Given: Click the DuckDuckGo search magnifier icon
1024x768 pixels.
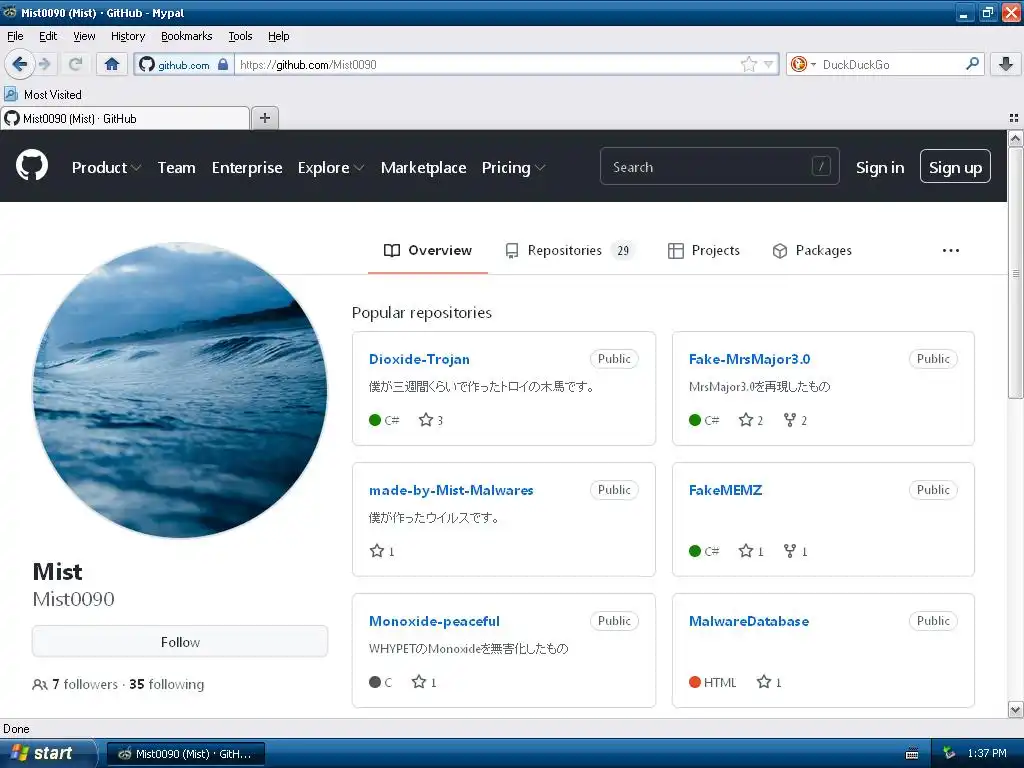Looking at the screenshot, I should click(972, 63).
